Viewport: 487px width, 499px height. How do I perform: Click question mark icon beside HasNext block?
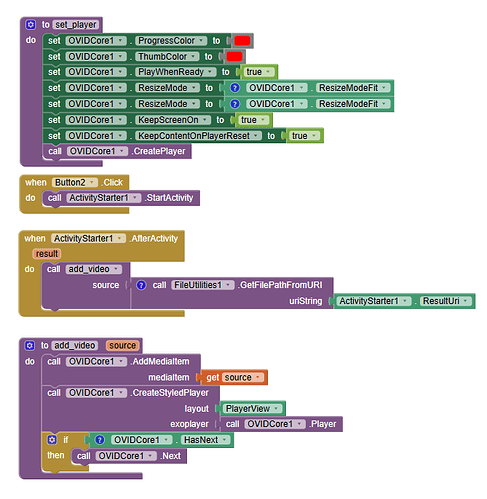pyautogui.click(x=99, y=440)
